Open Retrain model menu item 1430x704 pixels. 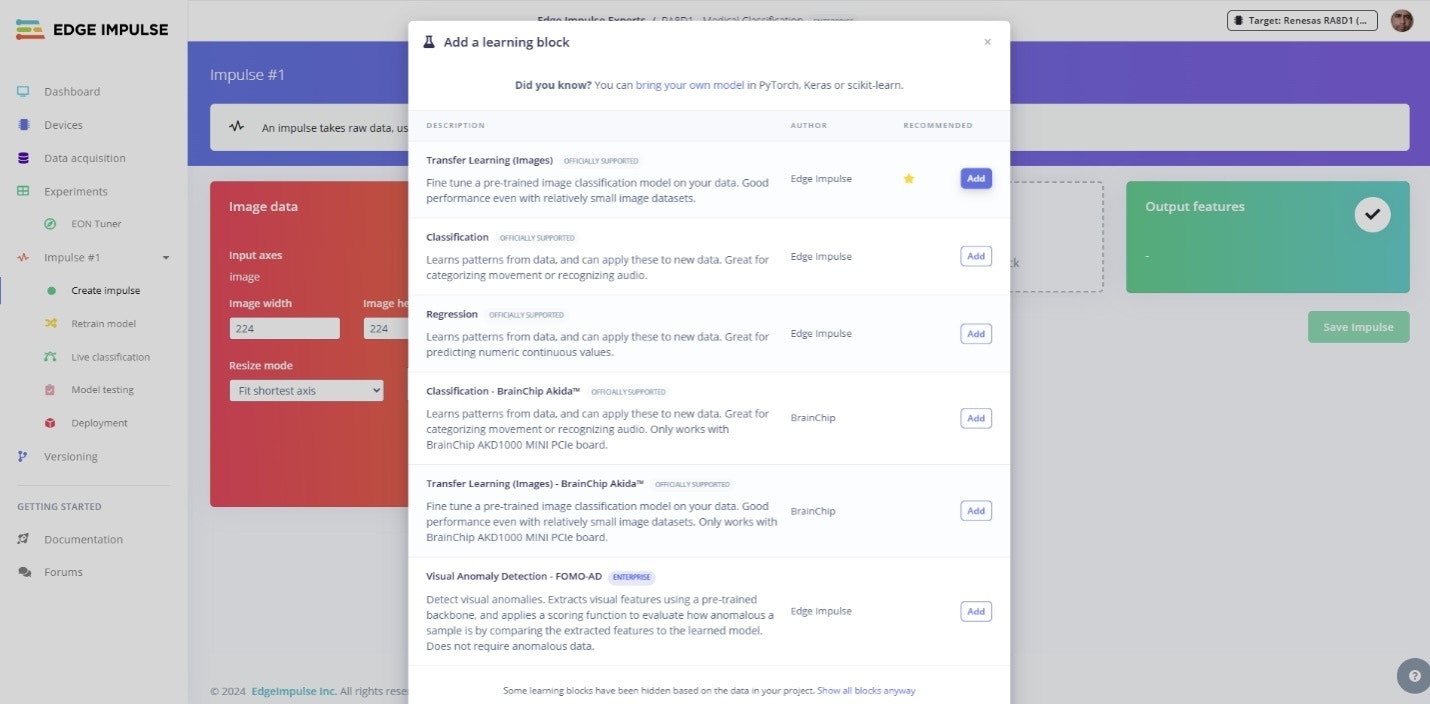coord(103,324)
